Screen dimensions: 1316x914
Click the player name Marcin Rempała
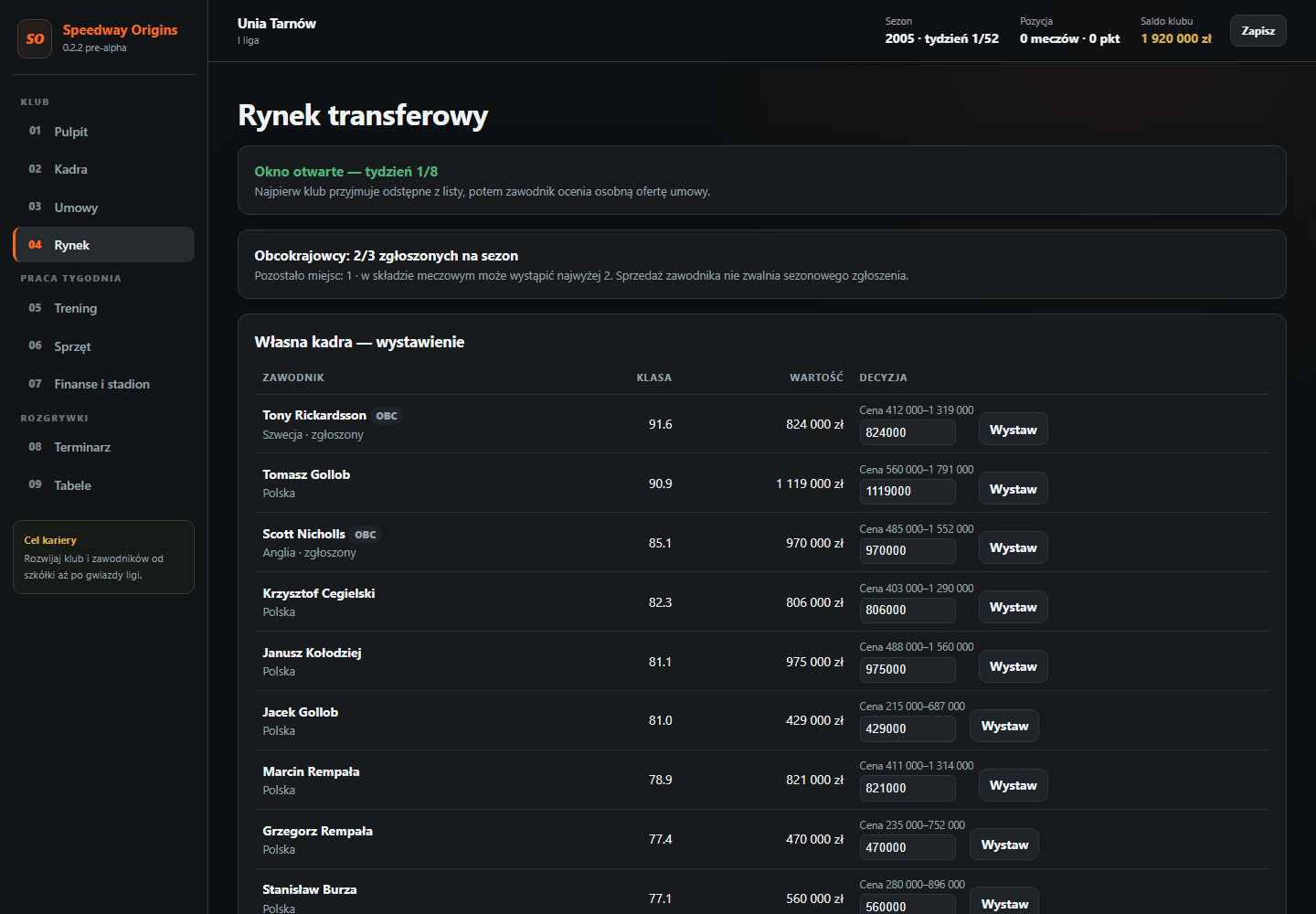pos(311,771)
